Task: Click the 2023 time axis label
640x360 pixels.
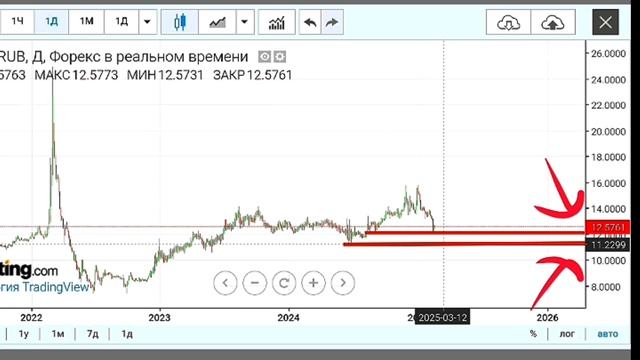Action: pos(160,318)
